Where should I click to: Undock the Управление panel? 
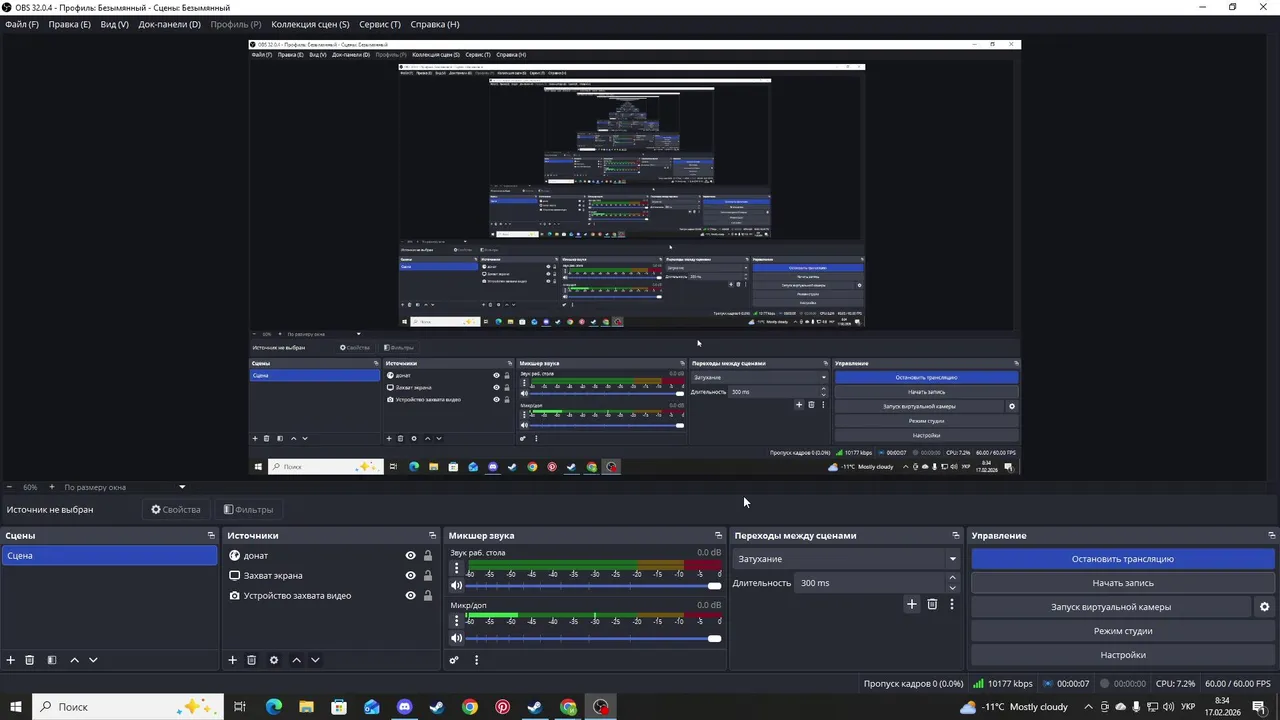coord(1271,536)
